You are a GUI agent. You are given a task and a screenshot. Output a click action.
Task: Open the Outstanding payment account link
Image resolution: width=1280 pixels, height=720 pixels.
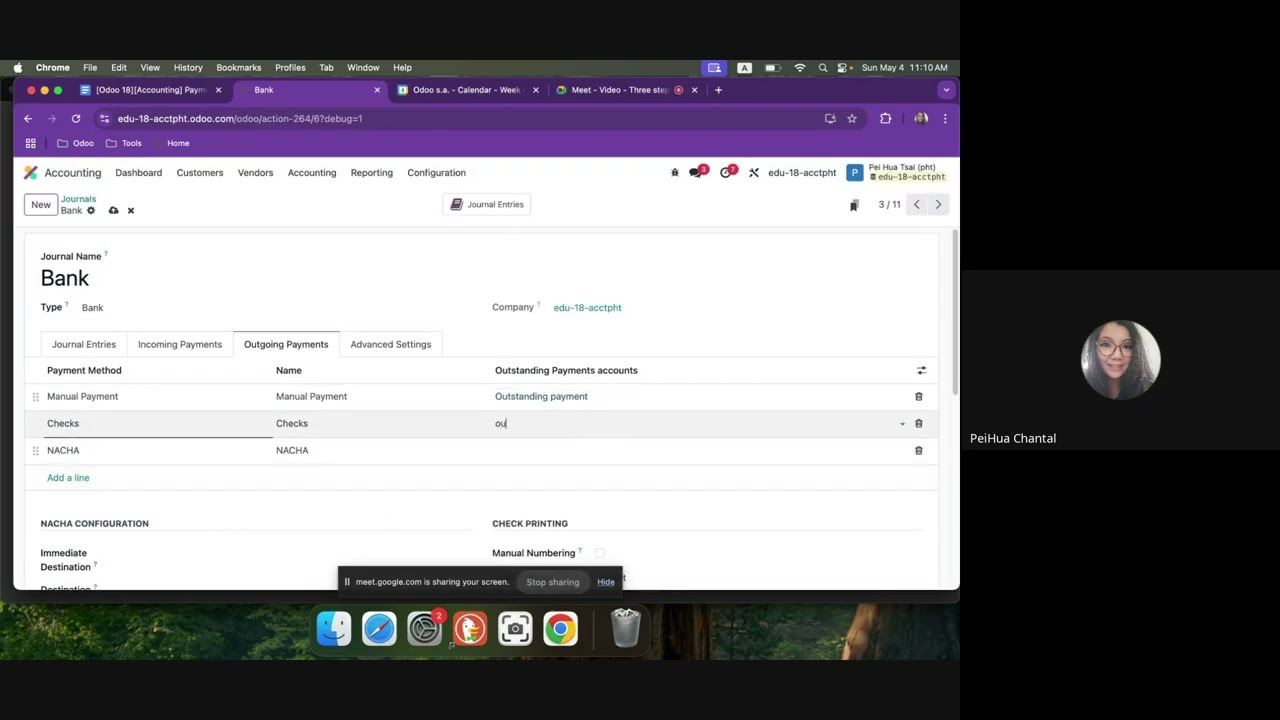pos(541,397)
